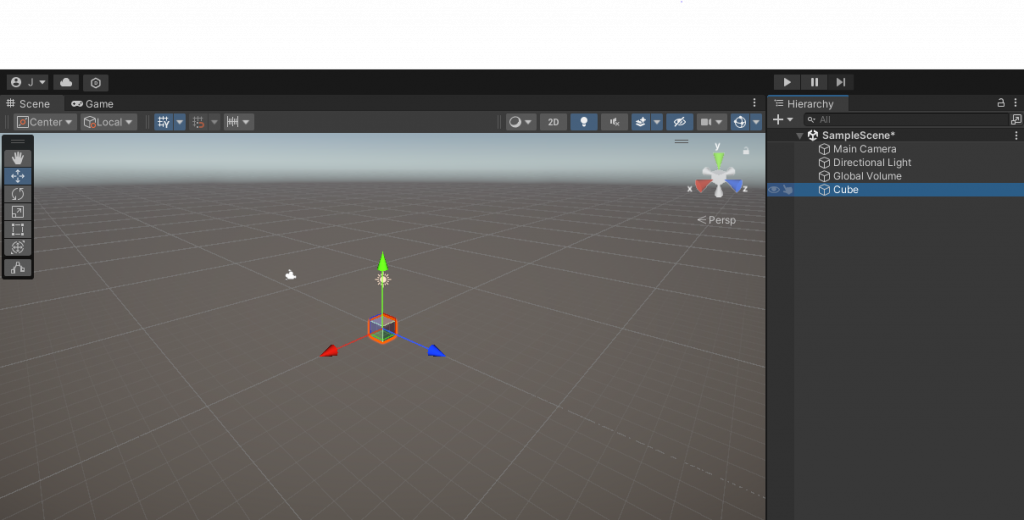Select the Move tool
This screenshot has height=520, width=1024.
(18, 176)
